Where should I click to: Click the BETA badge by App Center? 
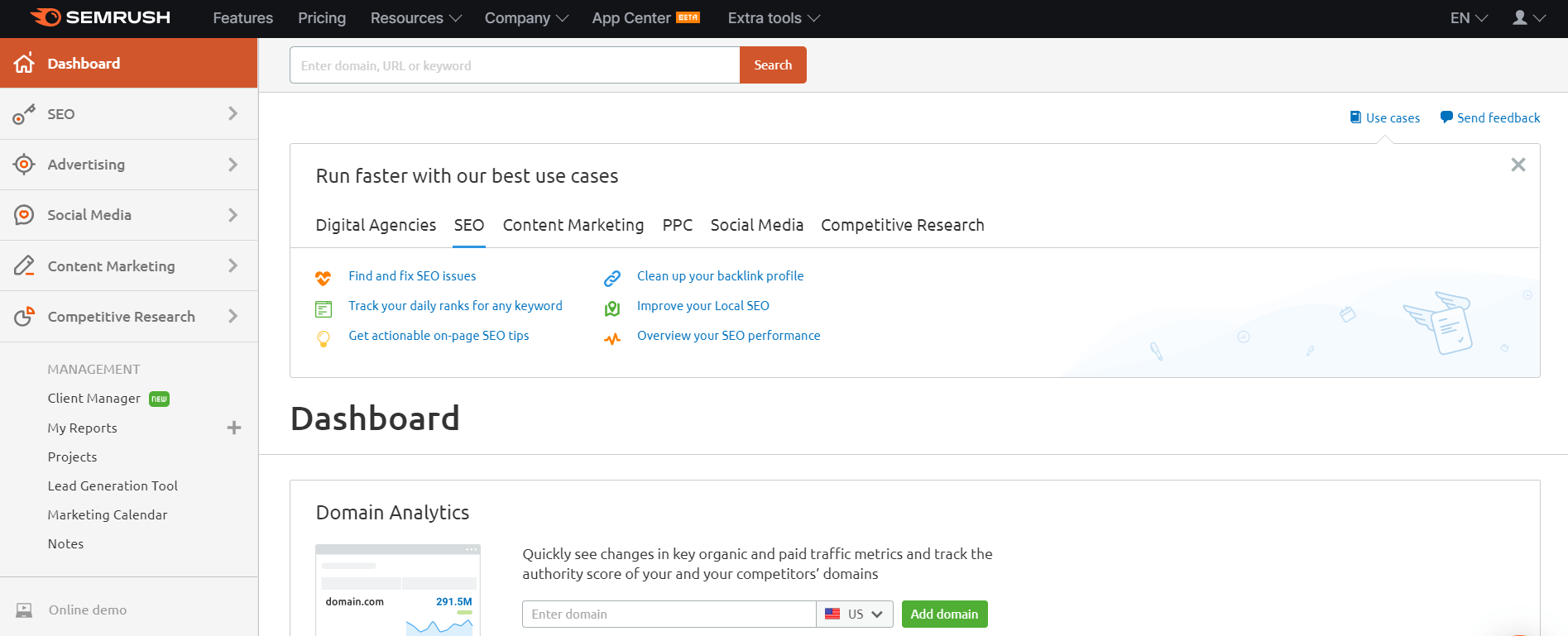click(688, 17)
